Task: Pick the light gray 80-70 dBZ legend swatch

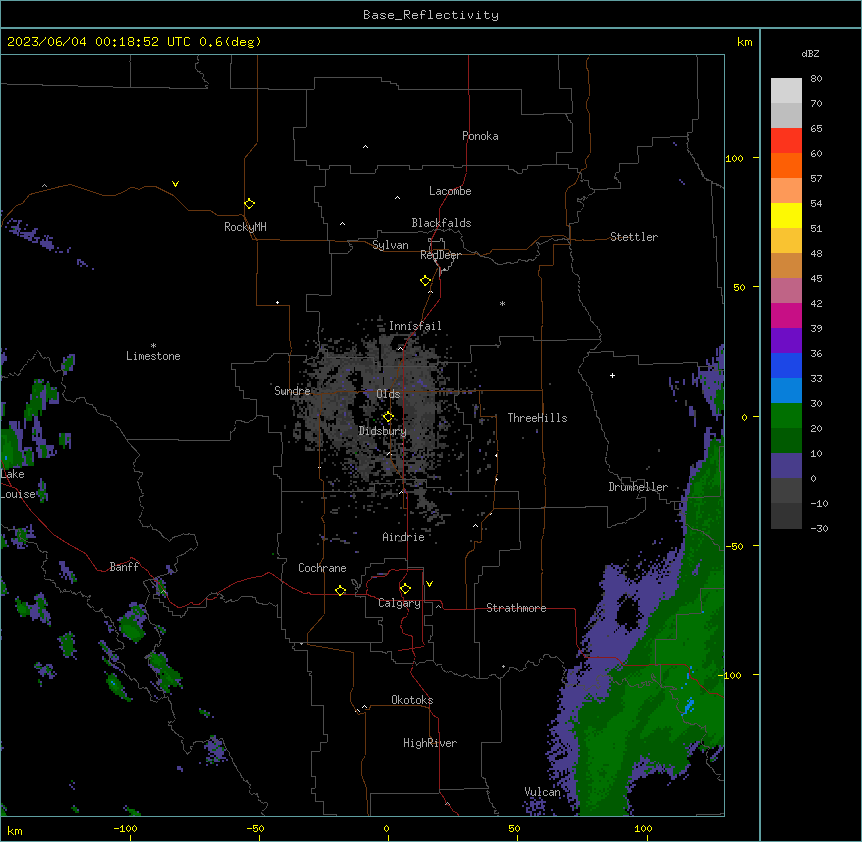Action: [x=786, y=90]
